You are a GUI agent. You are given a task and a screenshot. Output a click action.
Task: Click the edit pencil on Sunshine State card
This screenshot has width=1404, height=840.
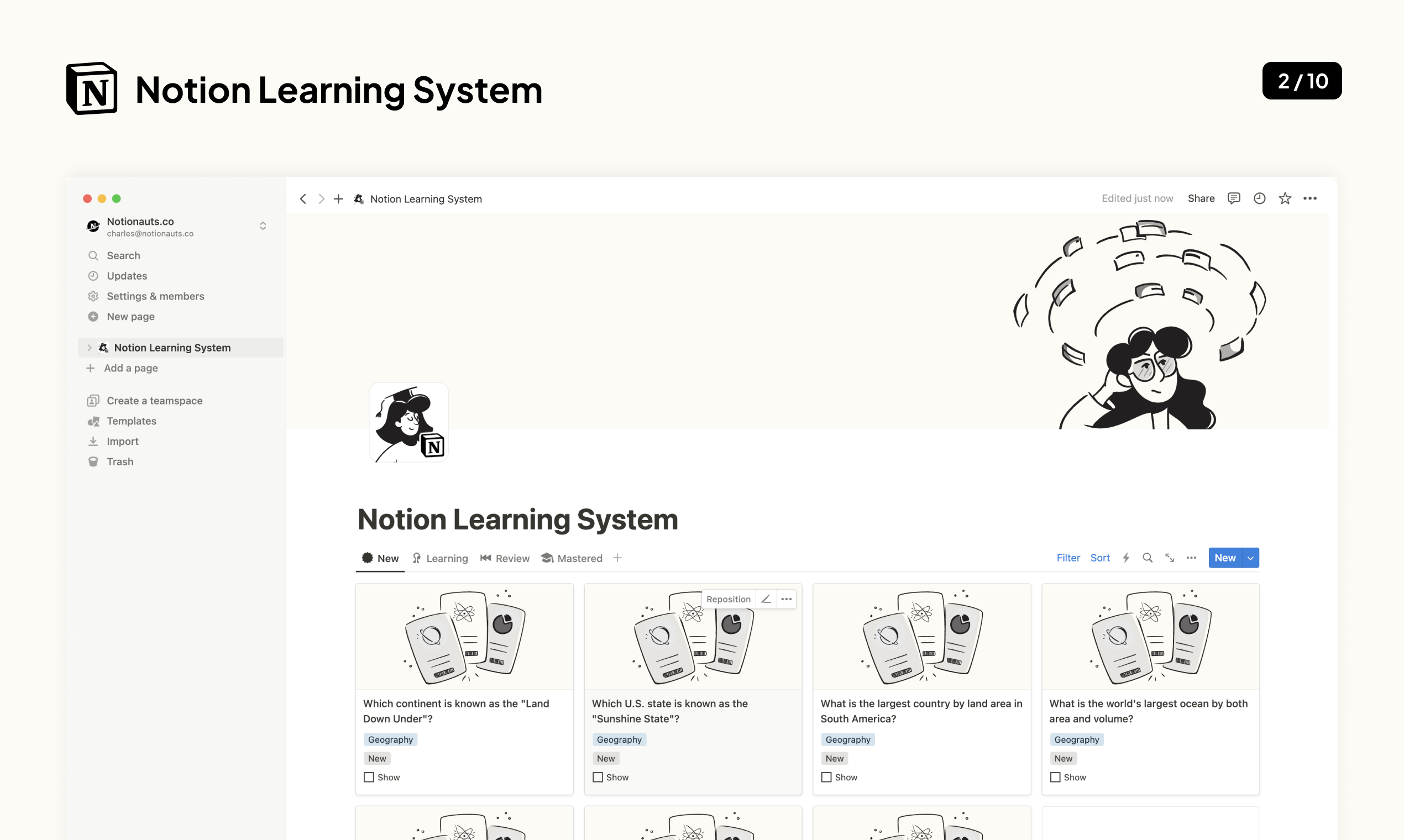point(766,599)
